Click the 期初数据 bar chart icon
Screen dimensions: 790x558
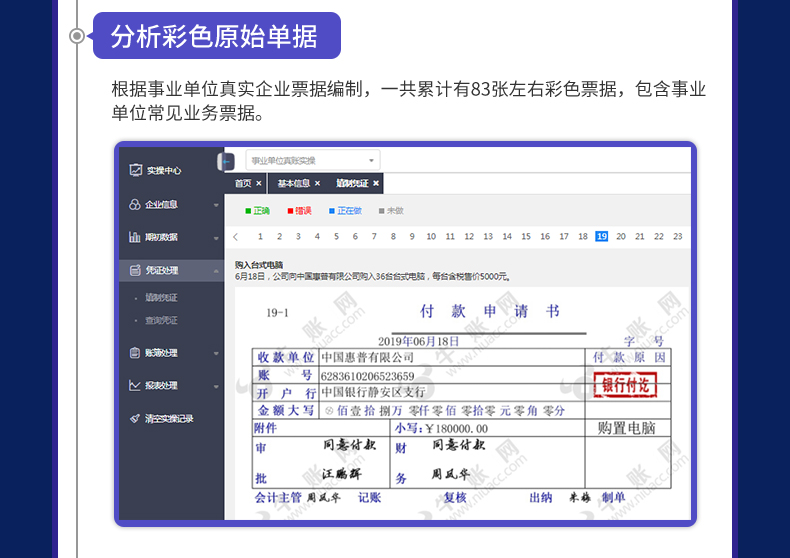[x=135, y=237]
